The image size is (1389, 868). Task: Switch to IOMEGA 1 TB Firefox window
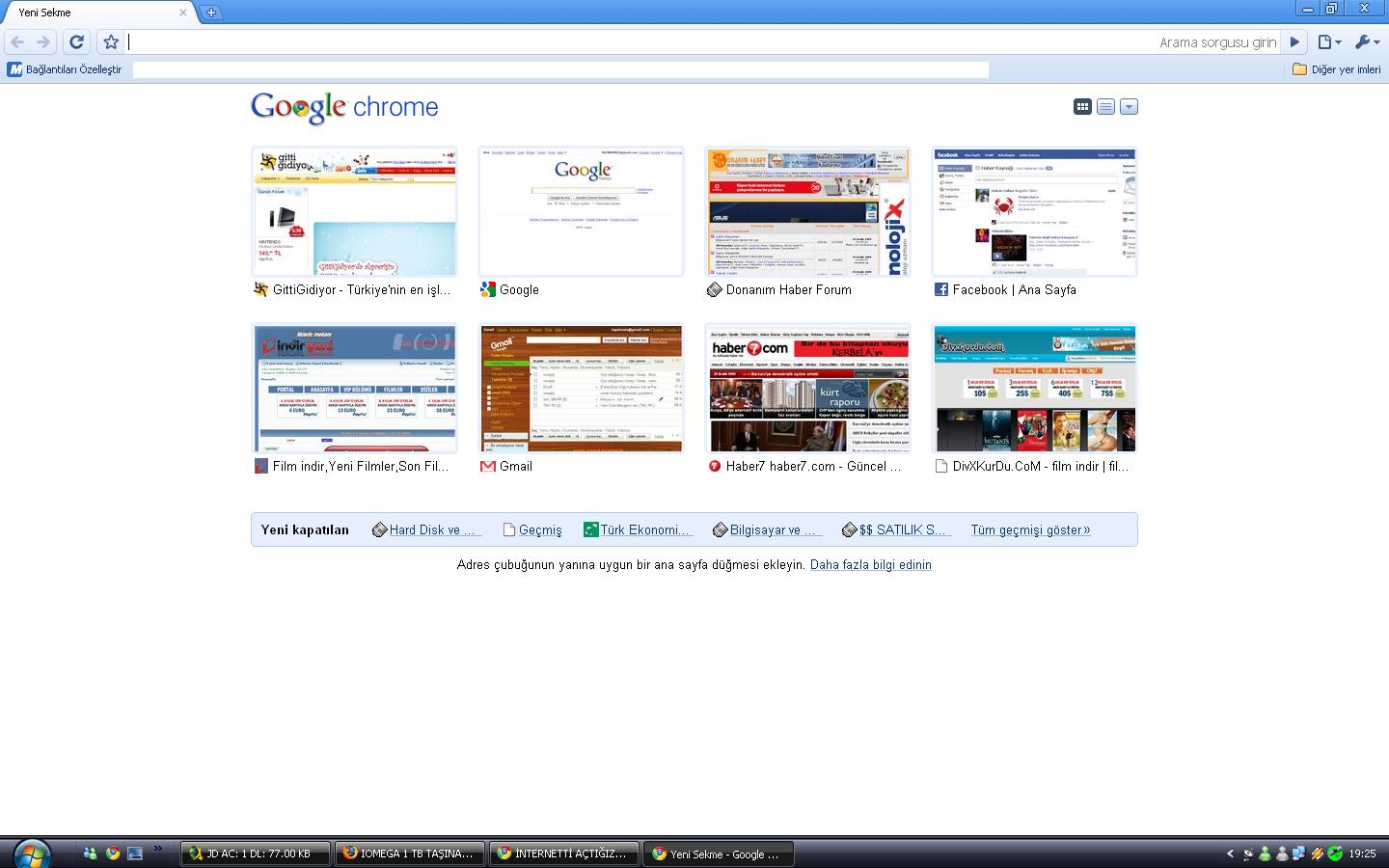(x=410, y=854)
